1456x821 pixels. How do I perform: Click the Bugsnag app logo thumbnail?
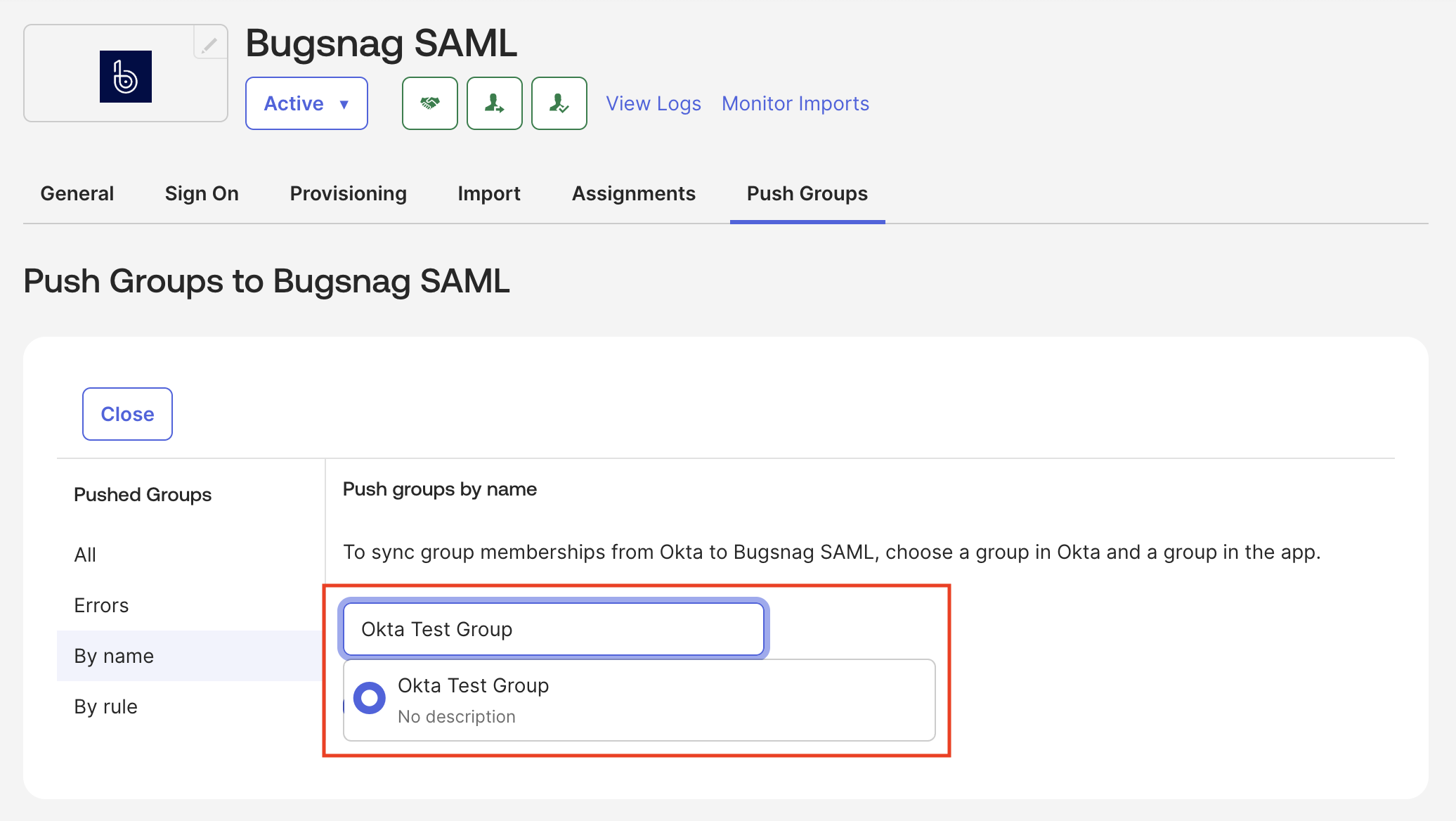tap(126, 76)
